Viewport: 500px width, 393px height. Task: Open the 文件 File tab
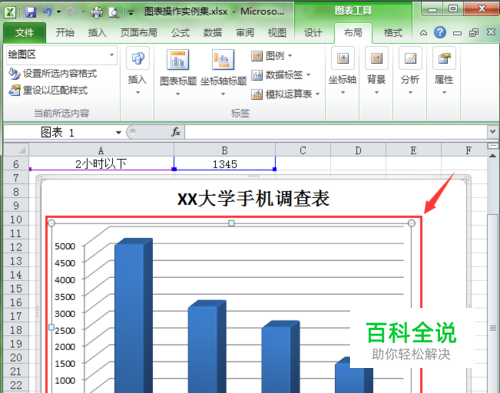24,33
